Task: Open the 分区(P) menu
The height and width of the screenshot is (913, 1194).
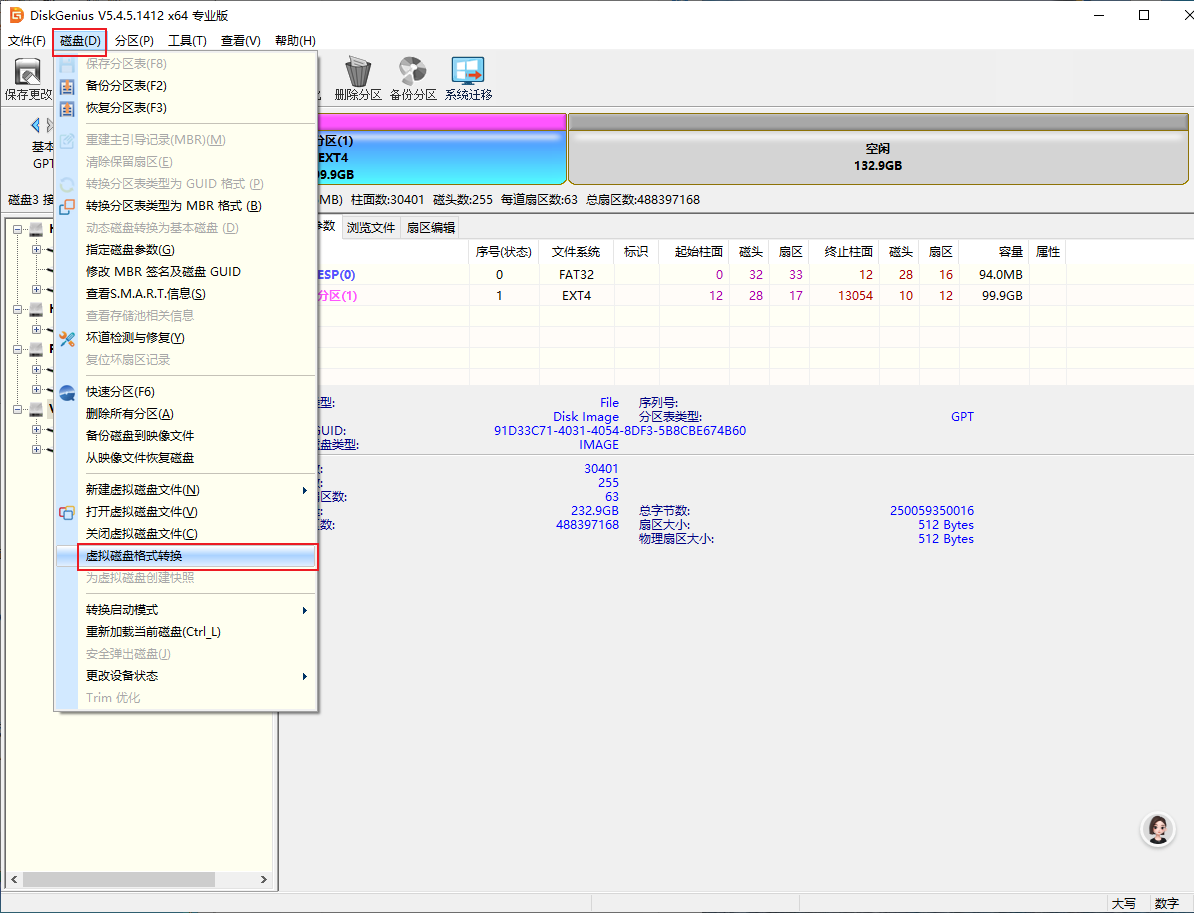Action: [134, 40]
